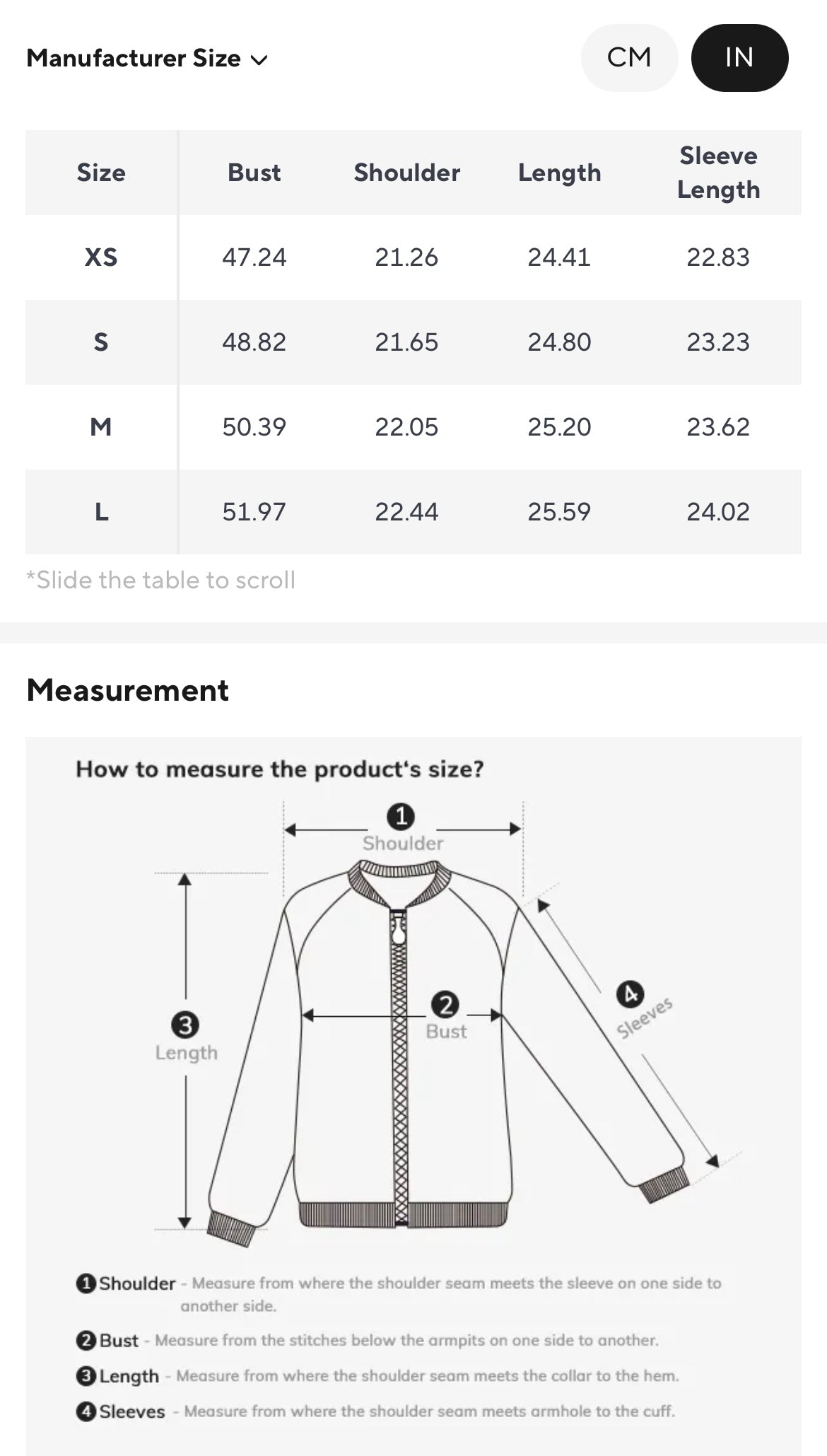Click the Sleeve Length column header

(x=718, y=173)
